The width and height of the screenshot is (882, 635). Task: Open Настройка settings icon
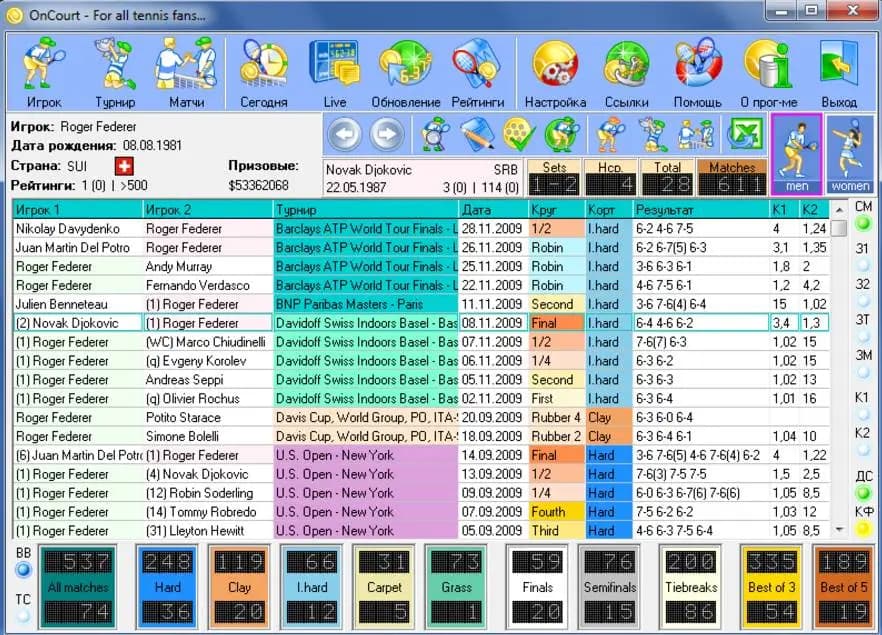coord(555,73)
